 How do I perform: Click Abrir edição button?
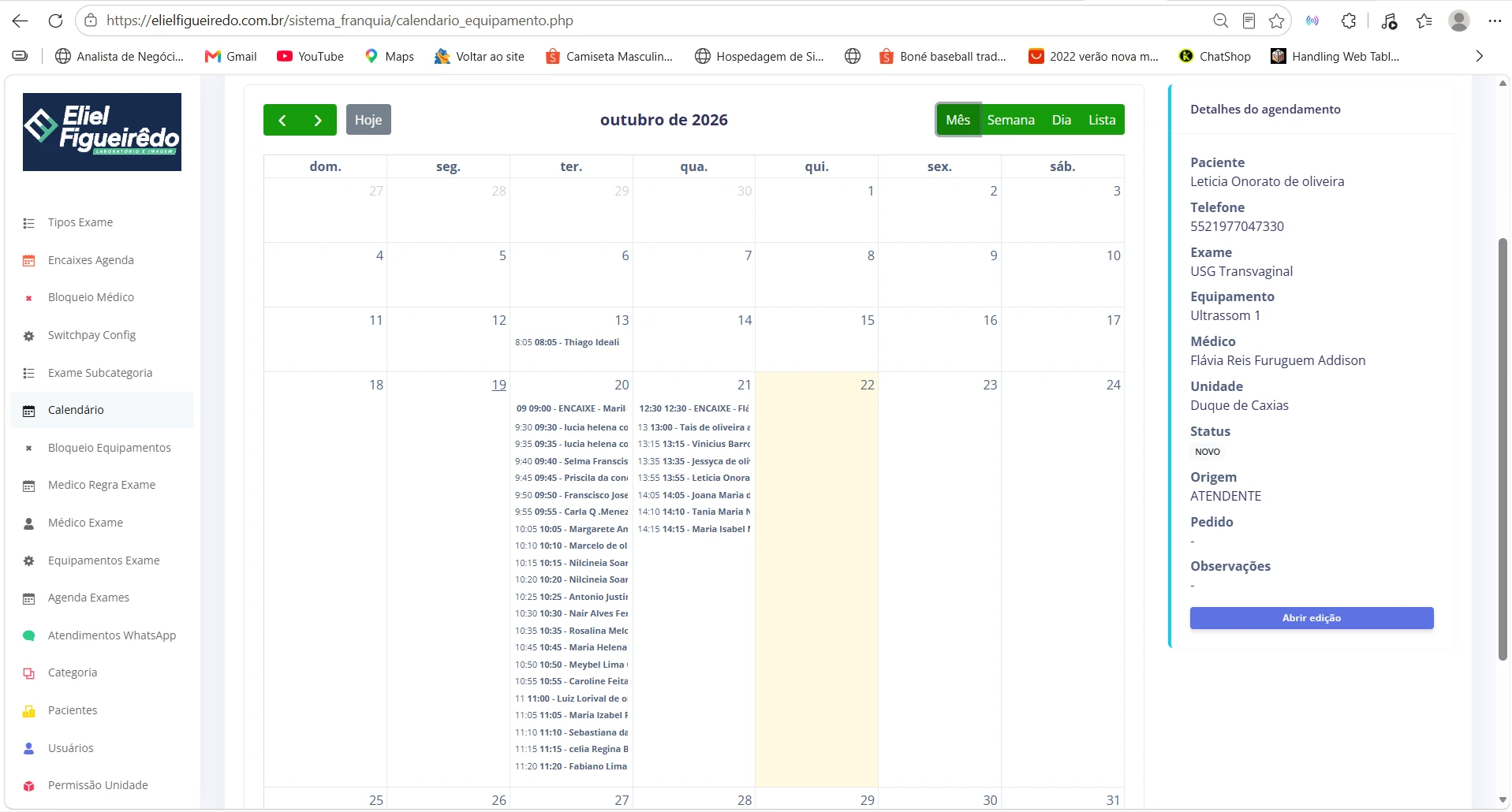tap(1312, 618)
